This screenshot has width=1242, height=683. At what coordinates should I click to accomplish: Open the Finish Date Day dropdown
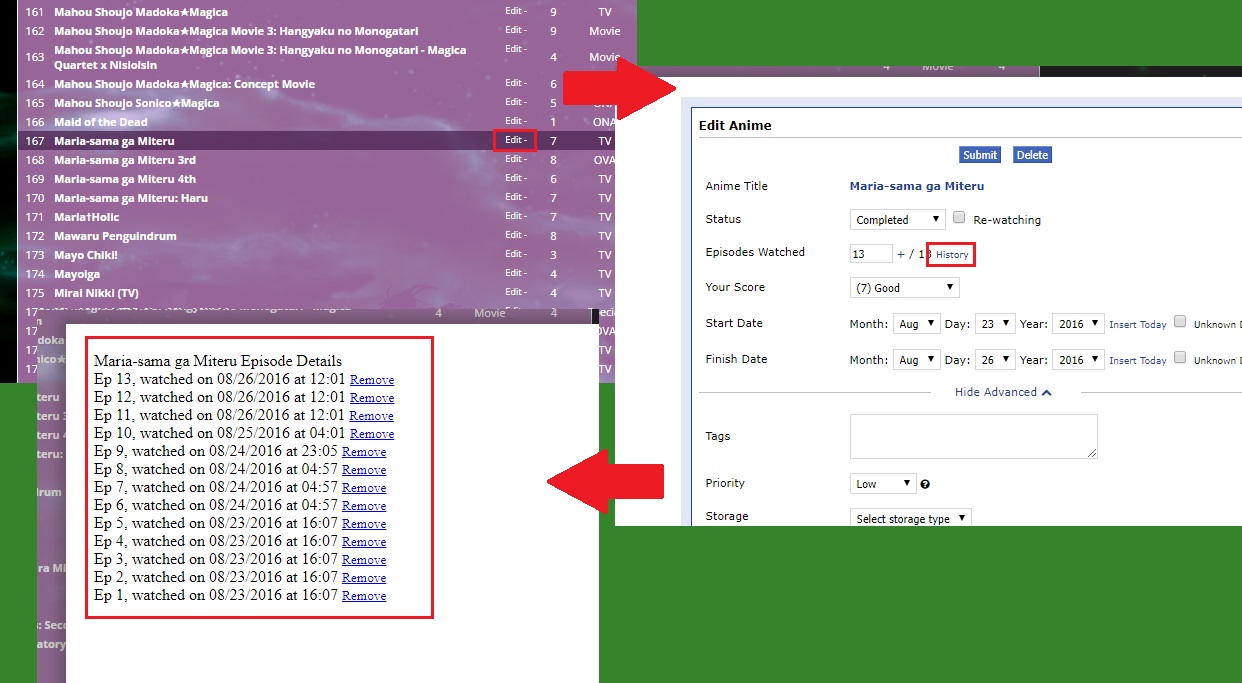(994, 360)
